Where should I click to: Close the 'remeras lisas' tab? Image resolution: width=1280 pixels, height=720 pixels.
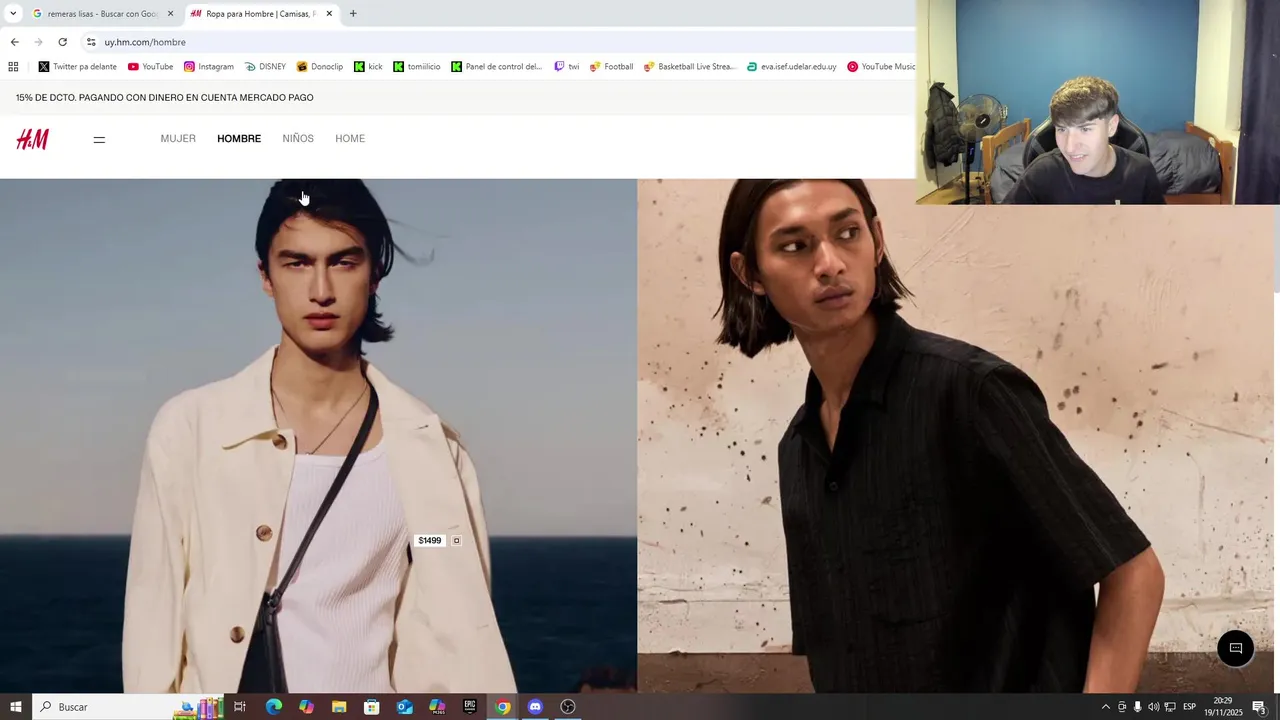point(170,14)
